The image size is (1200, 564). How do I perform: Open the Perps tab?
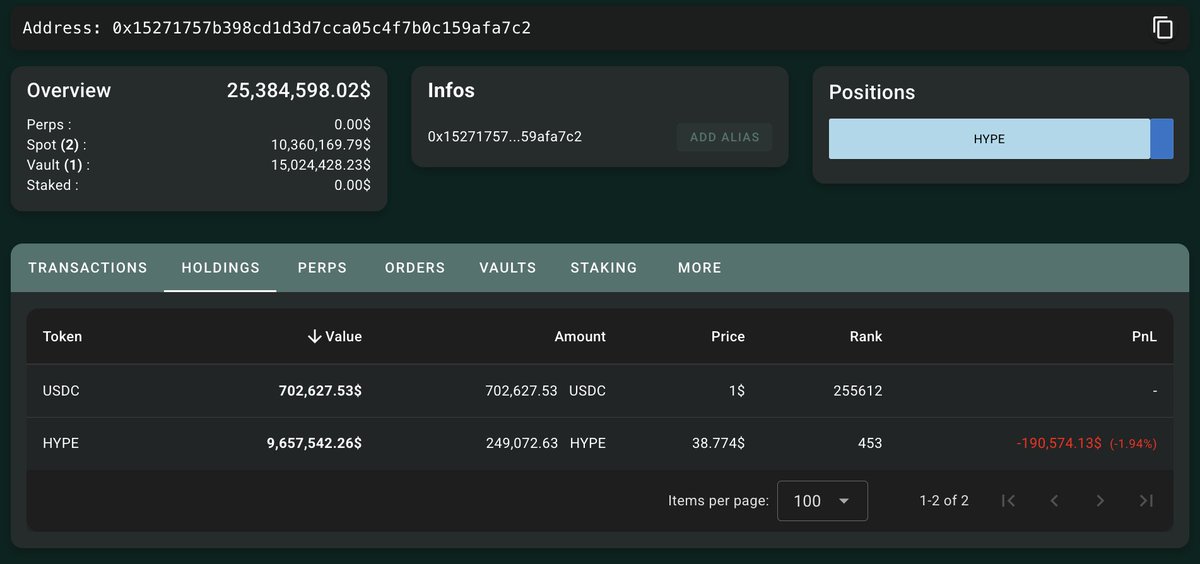click(x=322, y=268)
